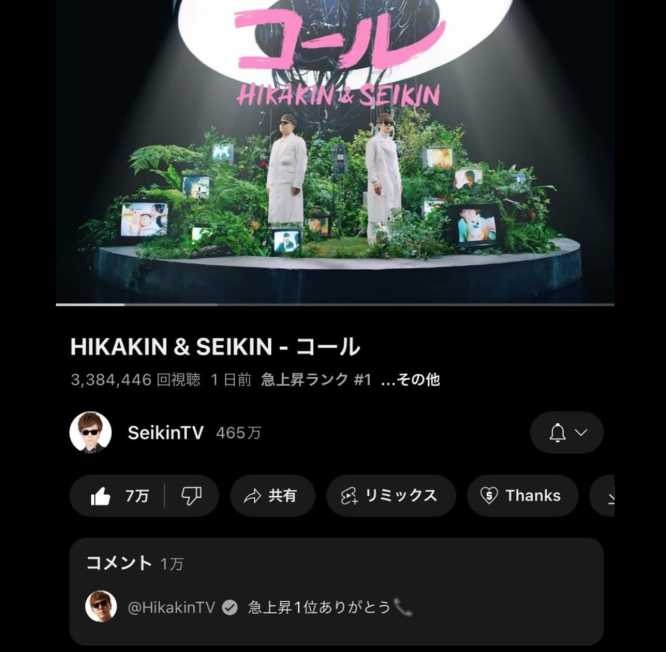The width and height of the screenshot is (666, 652).
Task: Expand description via …その他
Action: [x=410, y=379]
